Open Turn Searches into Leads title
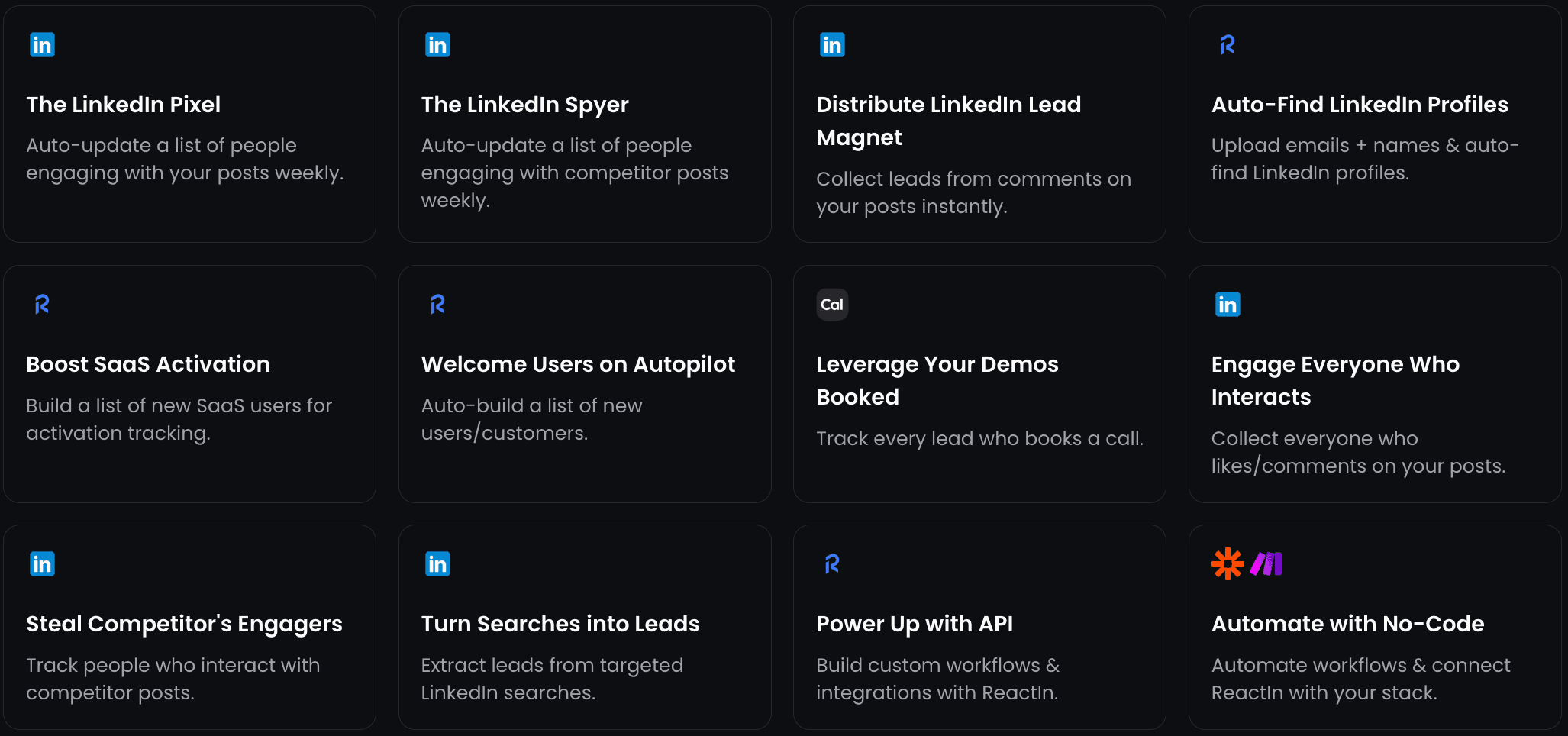 click(x=560, y=624)
